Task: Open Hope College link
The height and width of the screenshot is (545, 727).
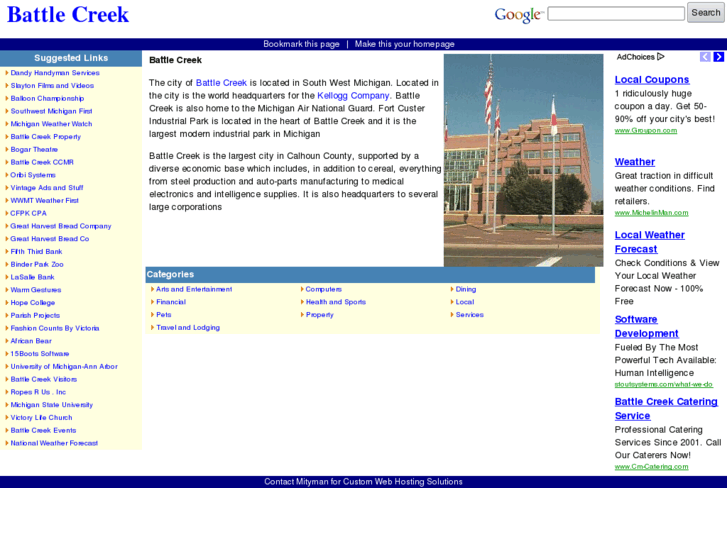Action: 32,302
